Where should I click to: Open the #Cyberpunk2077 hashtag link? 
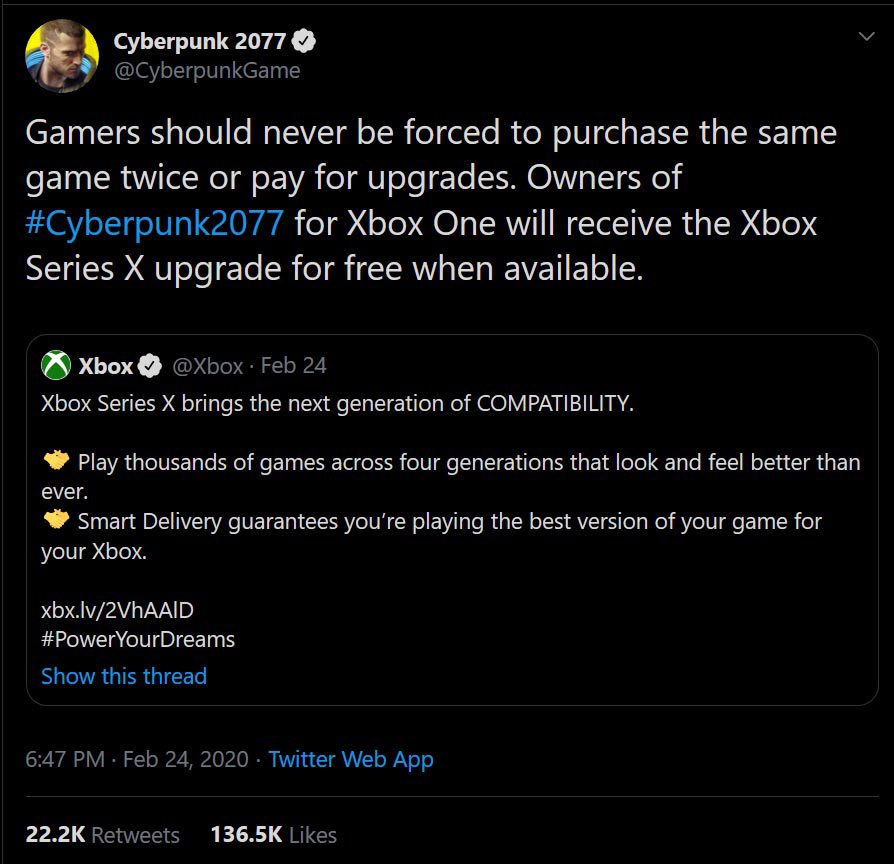(x=154, y=222)
